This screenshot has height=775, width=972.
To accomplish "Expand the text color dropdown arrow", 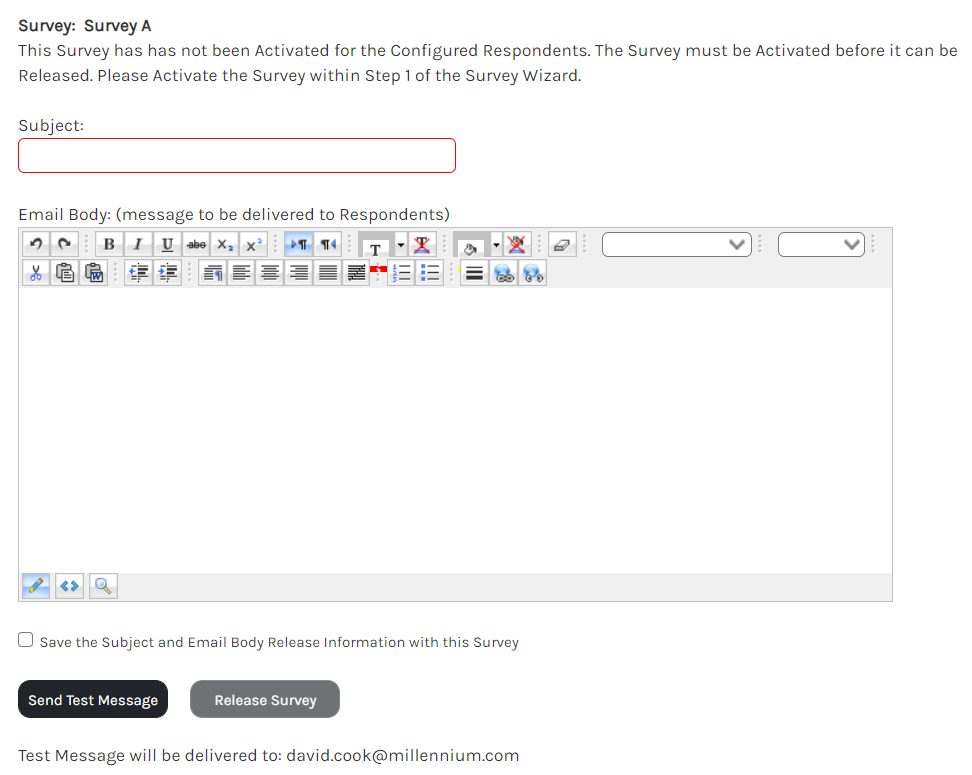I will pos(401,245).
